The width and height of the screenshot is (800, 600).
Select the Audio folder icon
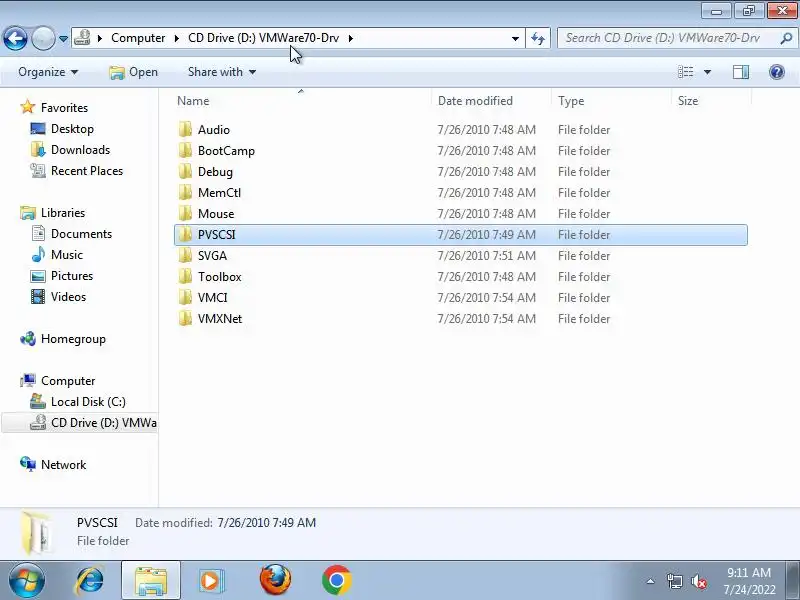tap(186, 130)
